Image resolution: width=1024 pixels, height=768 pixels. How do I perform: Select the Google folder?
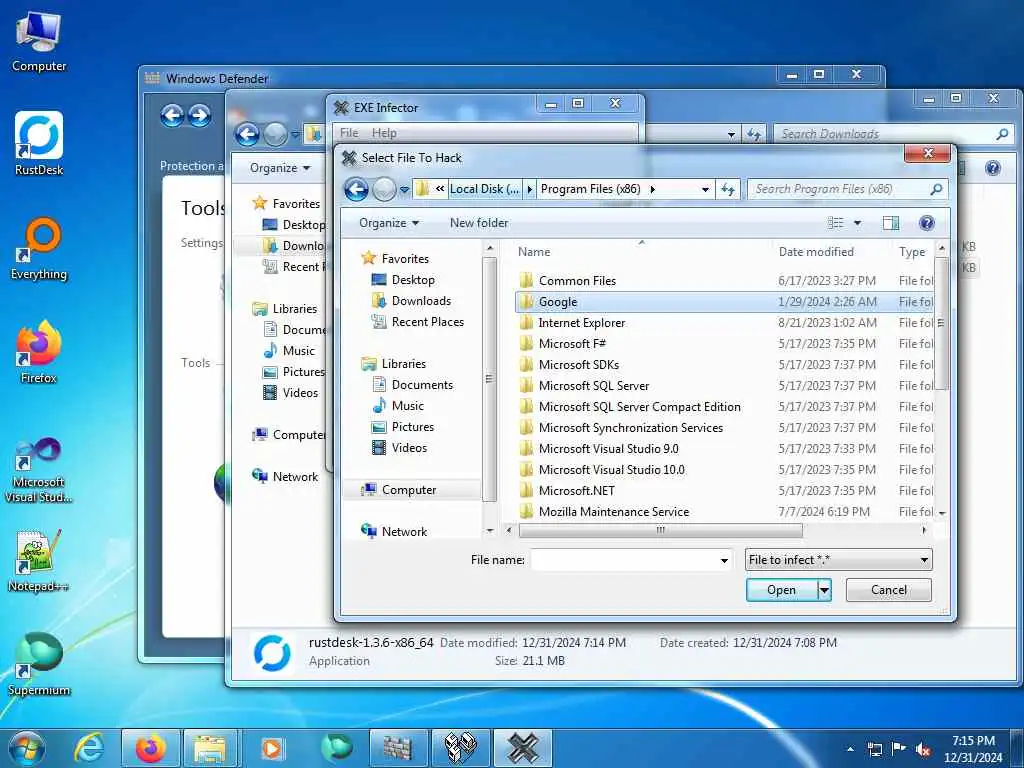pos(725,302)
